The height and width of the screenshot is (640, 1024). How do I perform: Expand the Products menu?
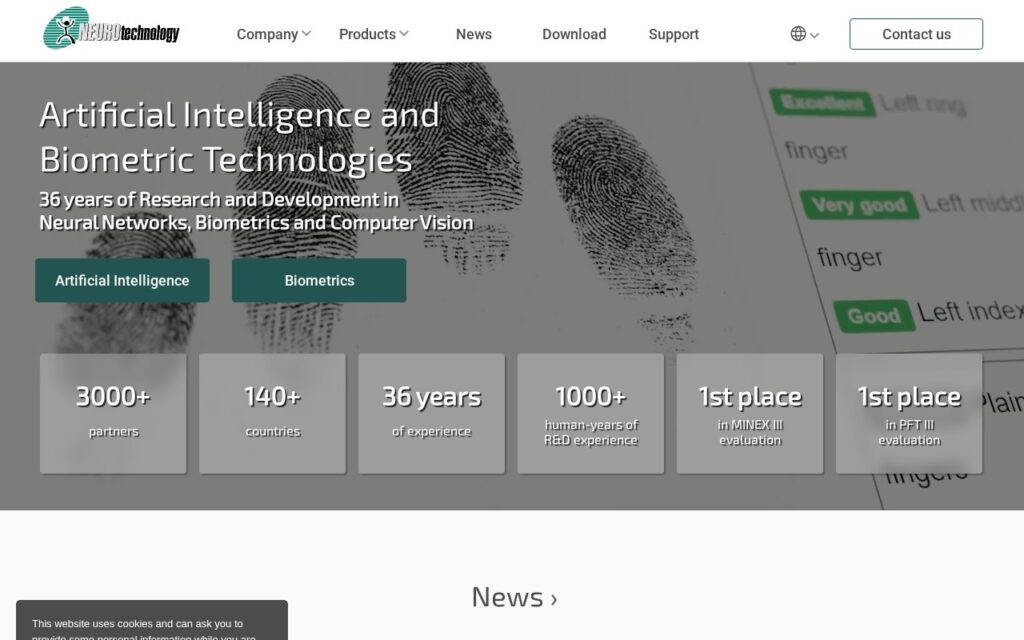(374, 34)
